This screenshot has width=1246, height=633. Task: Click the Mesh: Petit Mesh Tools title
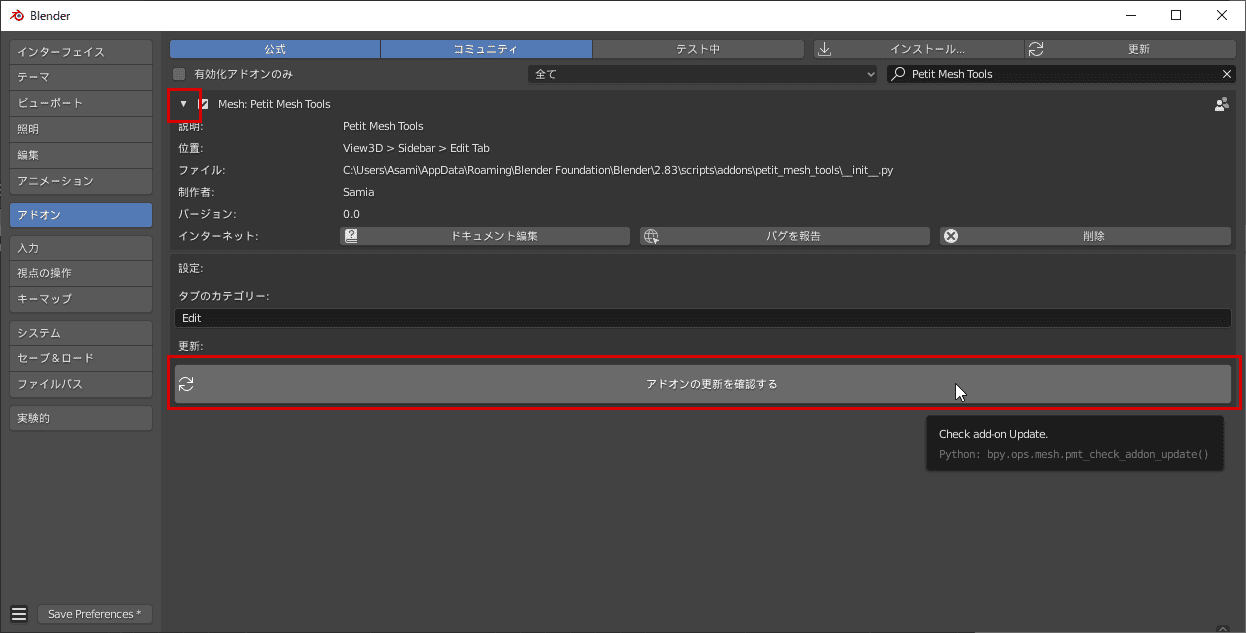click(274, 104)
